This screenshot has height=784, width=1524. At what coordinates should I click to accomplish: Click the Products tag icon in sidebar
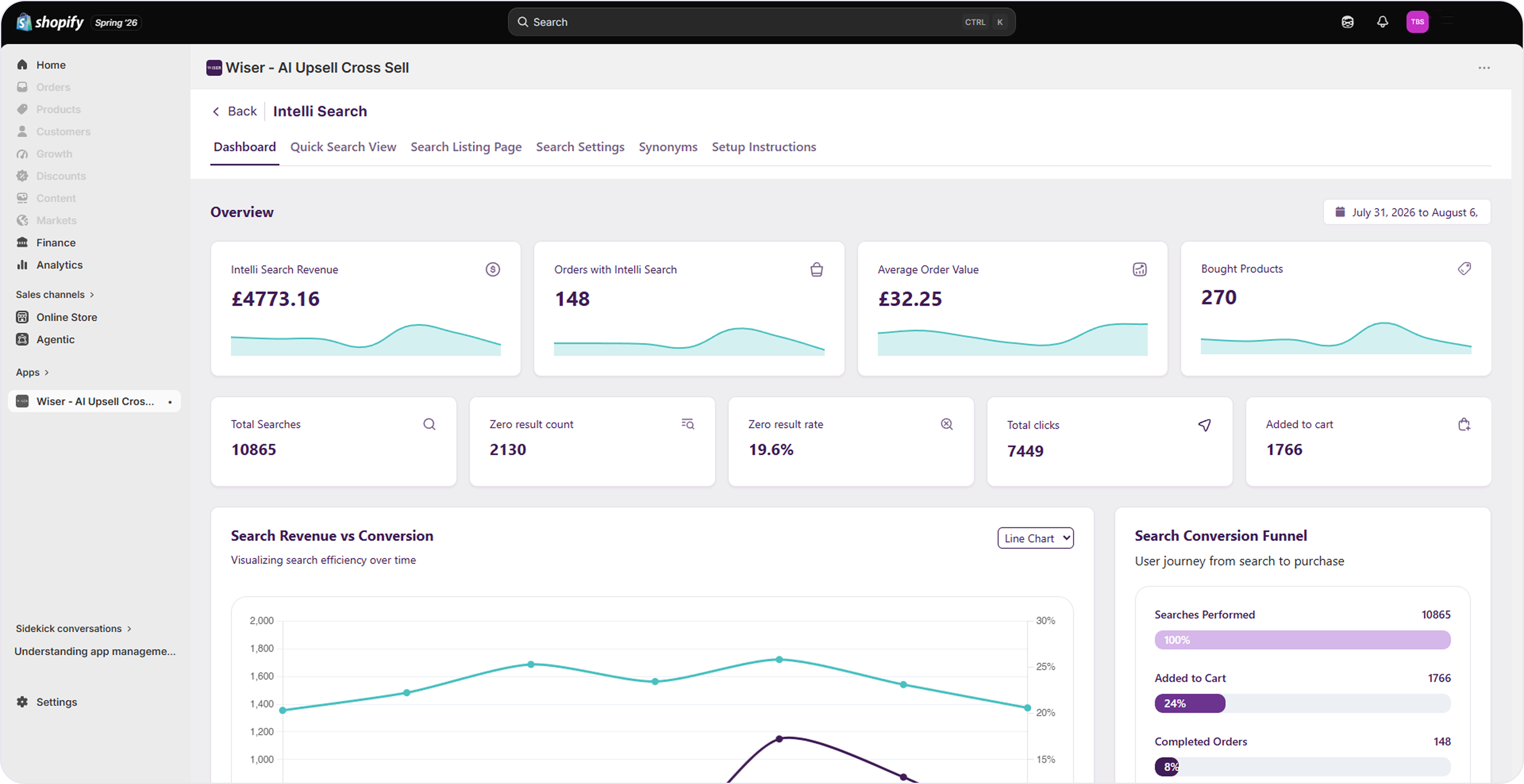click(x=22, y=110)
